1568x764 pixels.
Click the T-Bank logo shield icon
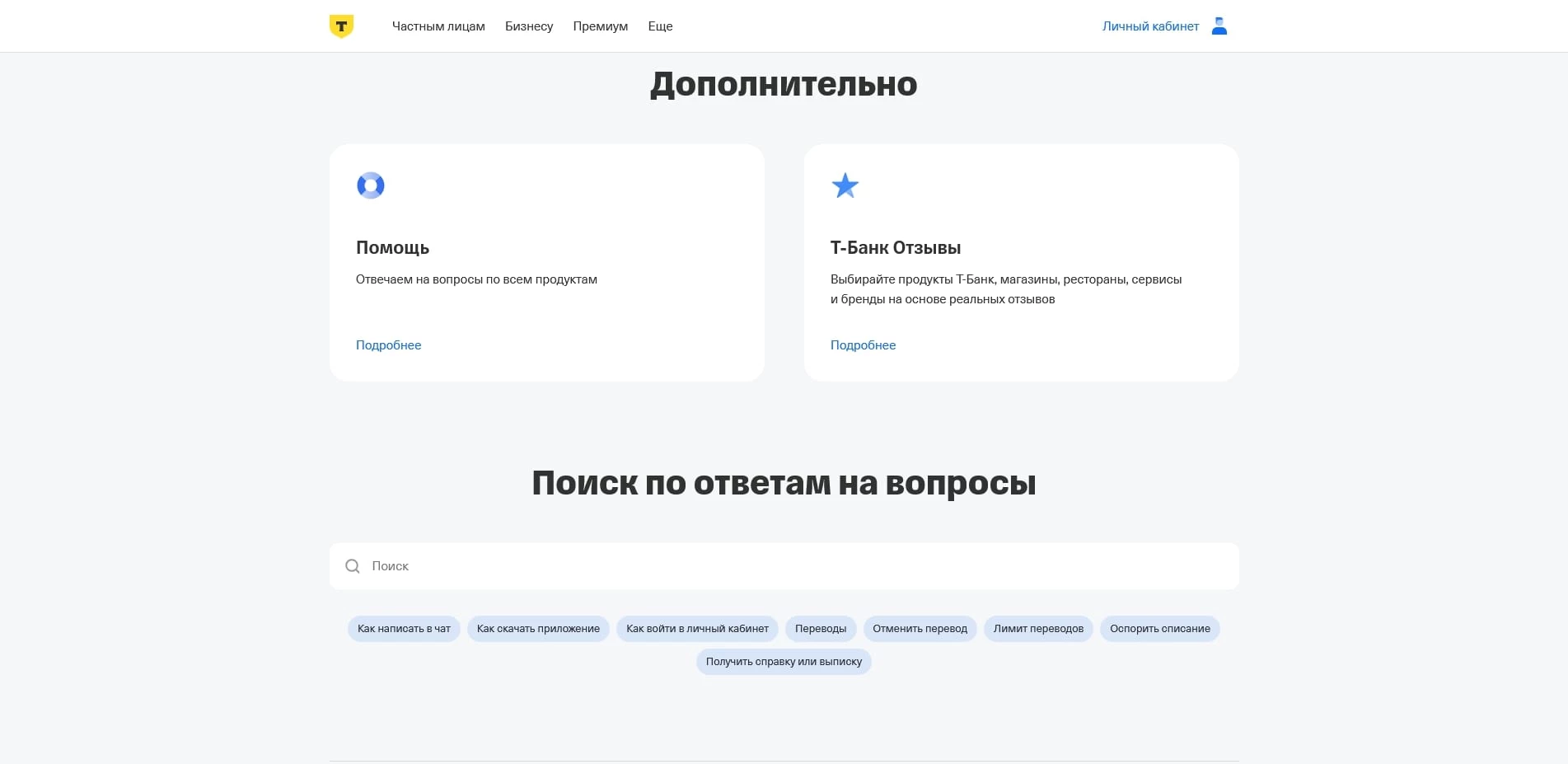pyautogui.click(x=339, y=25)
